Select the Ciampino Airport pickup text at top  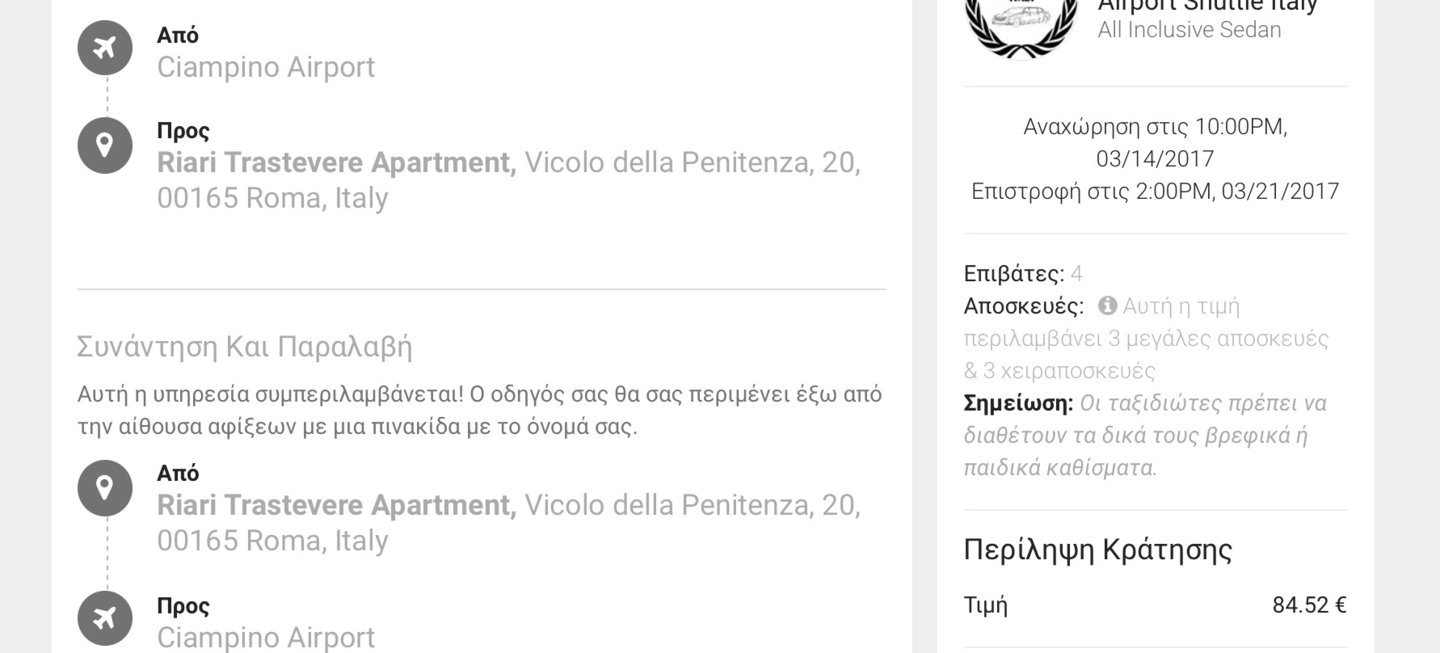coord(266,67)
